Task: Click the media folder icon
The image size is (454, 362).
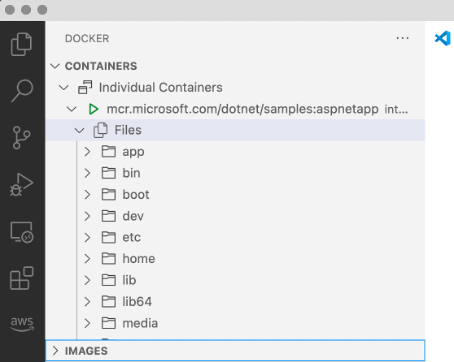Action: click(x=109, y=323)
